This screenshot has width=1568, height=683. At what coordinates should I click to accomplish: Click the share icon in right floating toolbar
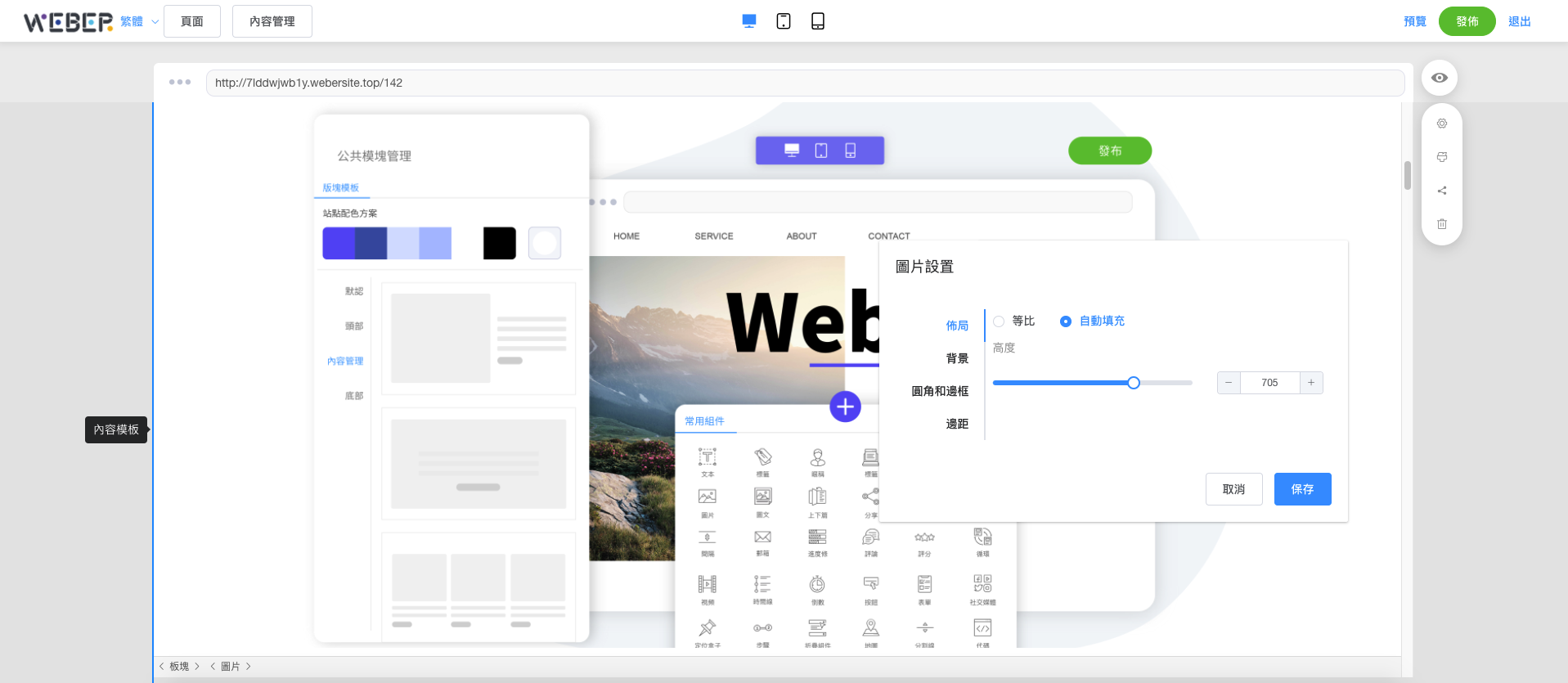click(1442, 191)
